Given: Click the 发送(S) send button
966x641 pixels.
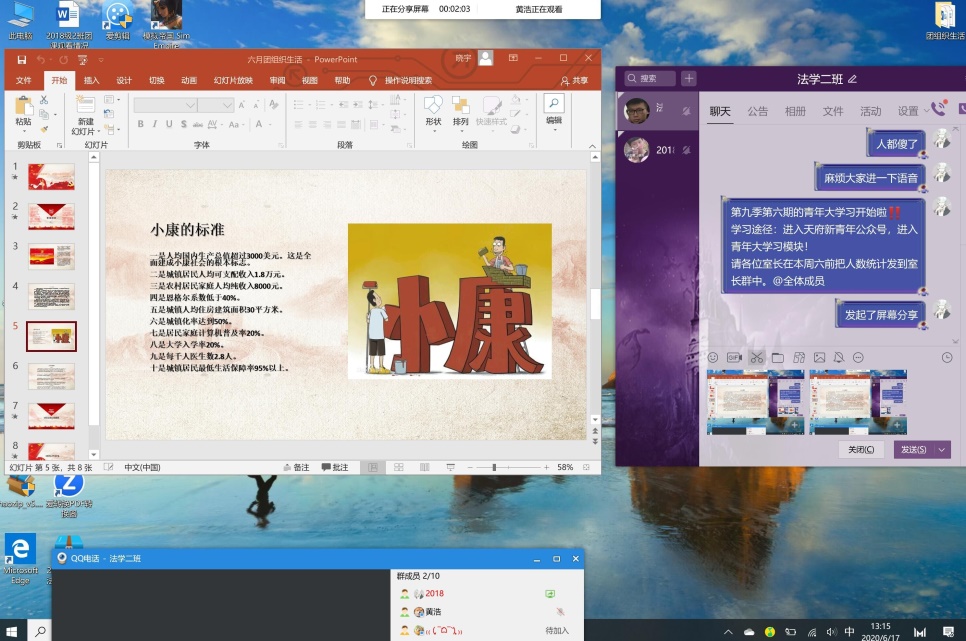Looking at the screenshot, I should coord(914,450).
